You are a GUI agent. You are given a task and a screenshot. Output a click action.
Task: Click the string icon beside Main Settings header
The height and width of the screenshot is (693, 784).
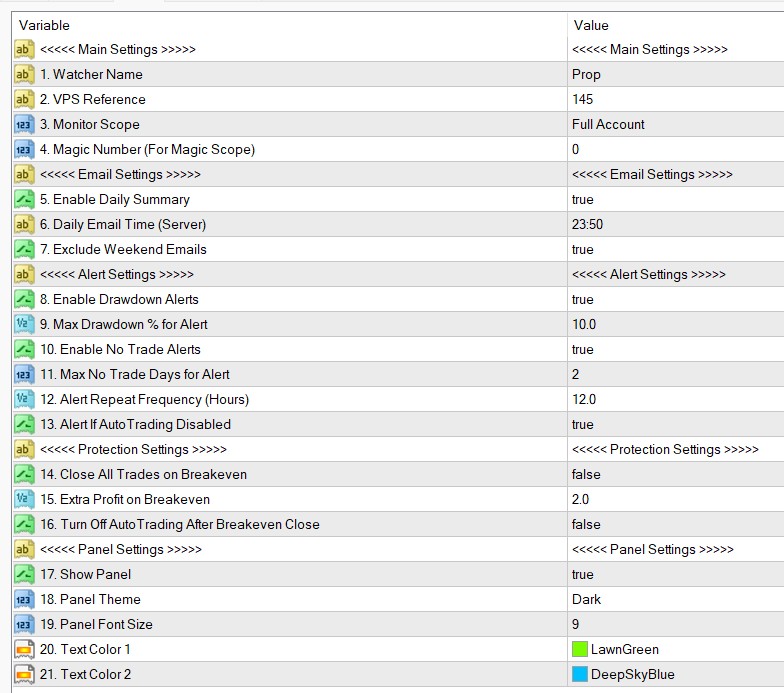coord(24,50)
